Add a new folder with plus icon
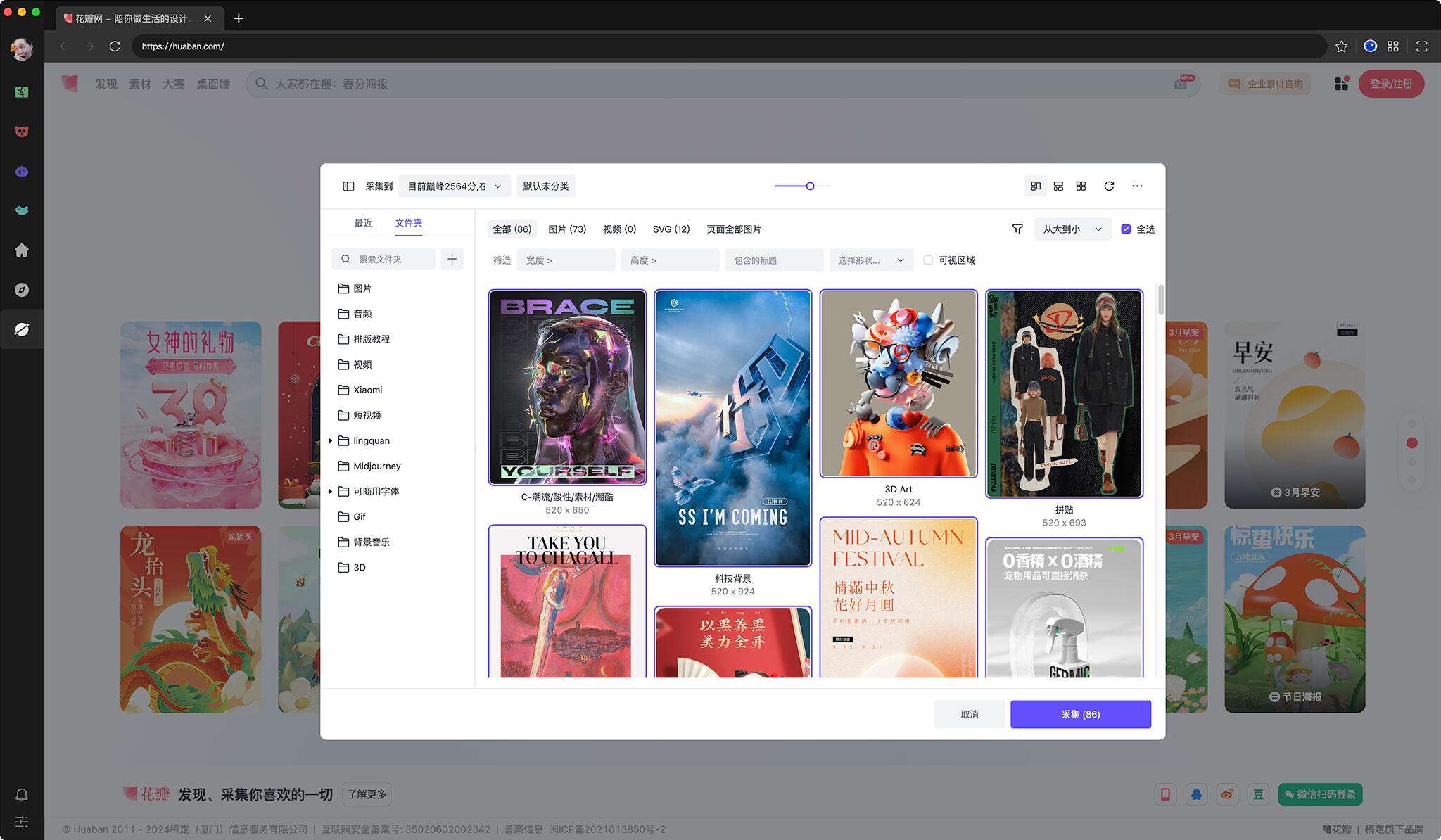The width and height of the screenshot is (1441, 840). 452,260
